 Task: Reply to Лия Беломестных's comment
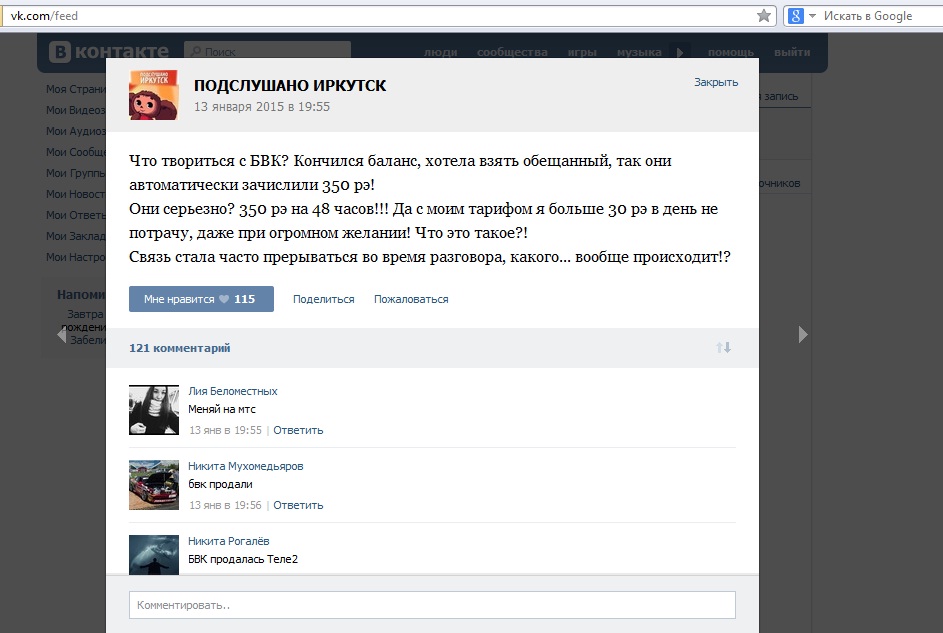point(298,430)
